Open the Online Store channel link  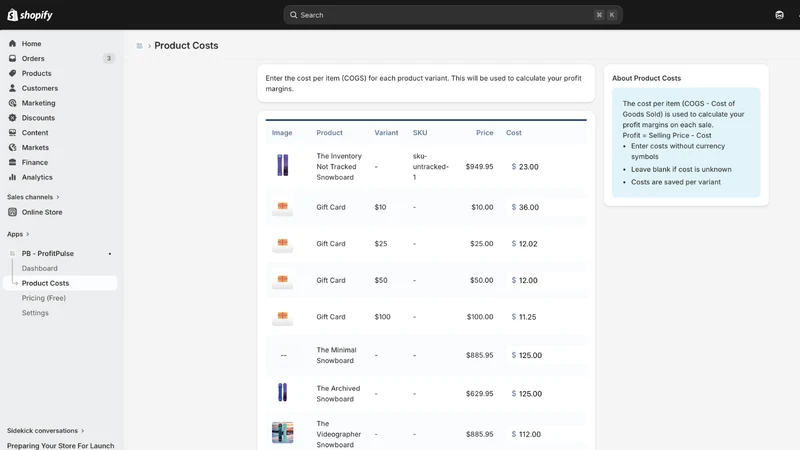pos(42,212)
